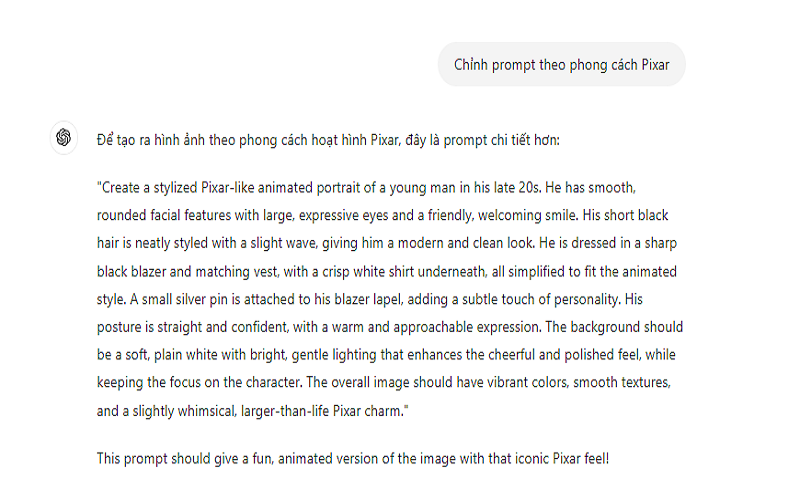The width and height of the screenshot is (800, 500).
Task: Click the line starting "style. A small silver pin"
Action: (x=389, y=299)
